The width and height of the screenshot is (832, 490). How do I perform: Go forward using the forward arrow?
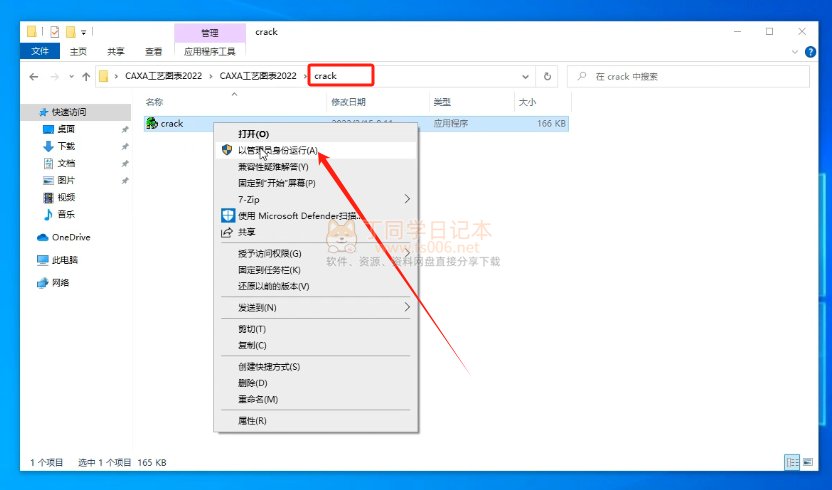tap(54, 76)
